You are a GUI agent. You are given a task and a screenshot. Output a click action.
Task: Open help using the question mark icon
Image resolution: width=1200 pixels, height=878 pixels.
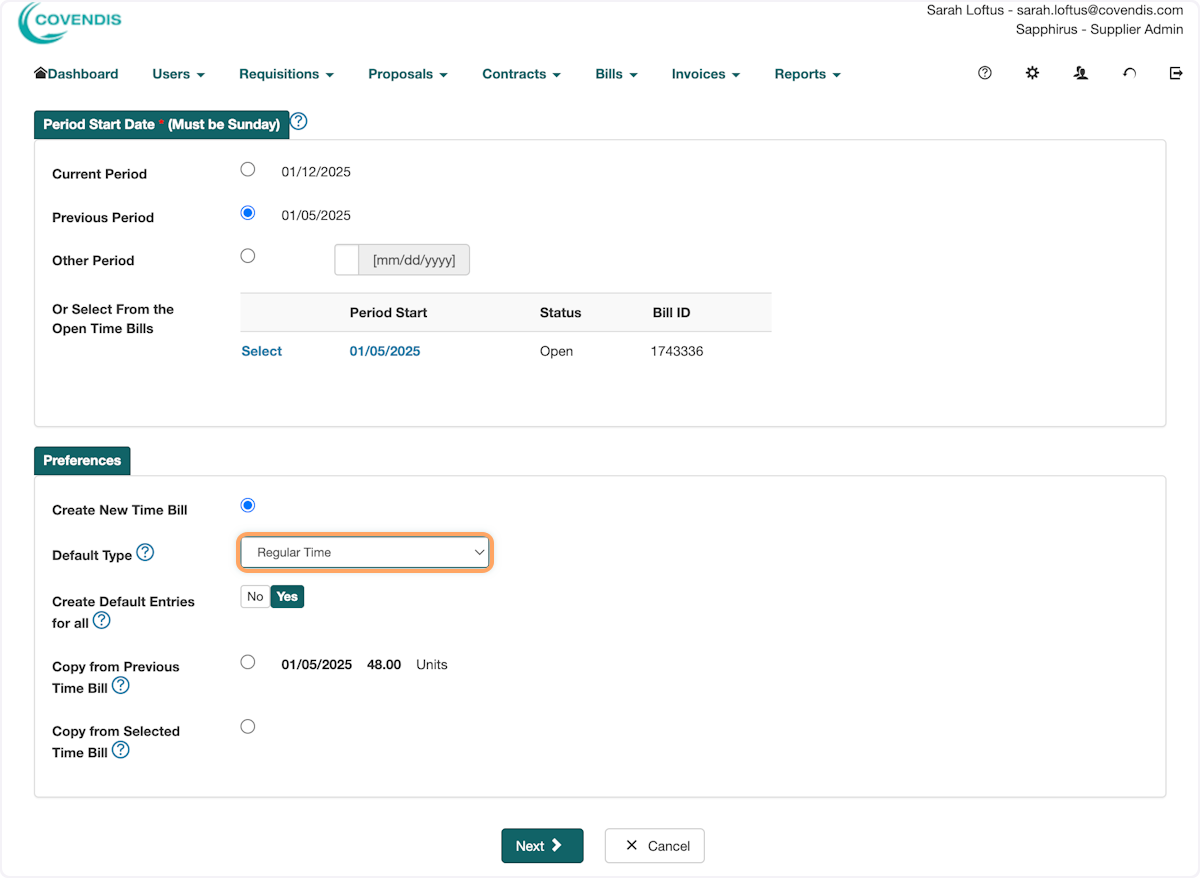[x=984, y=72]
